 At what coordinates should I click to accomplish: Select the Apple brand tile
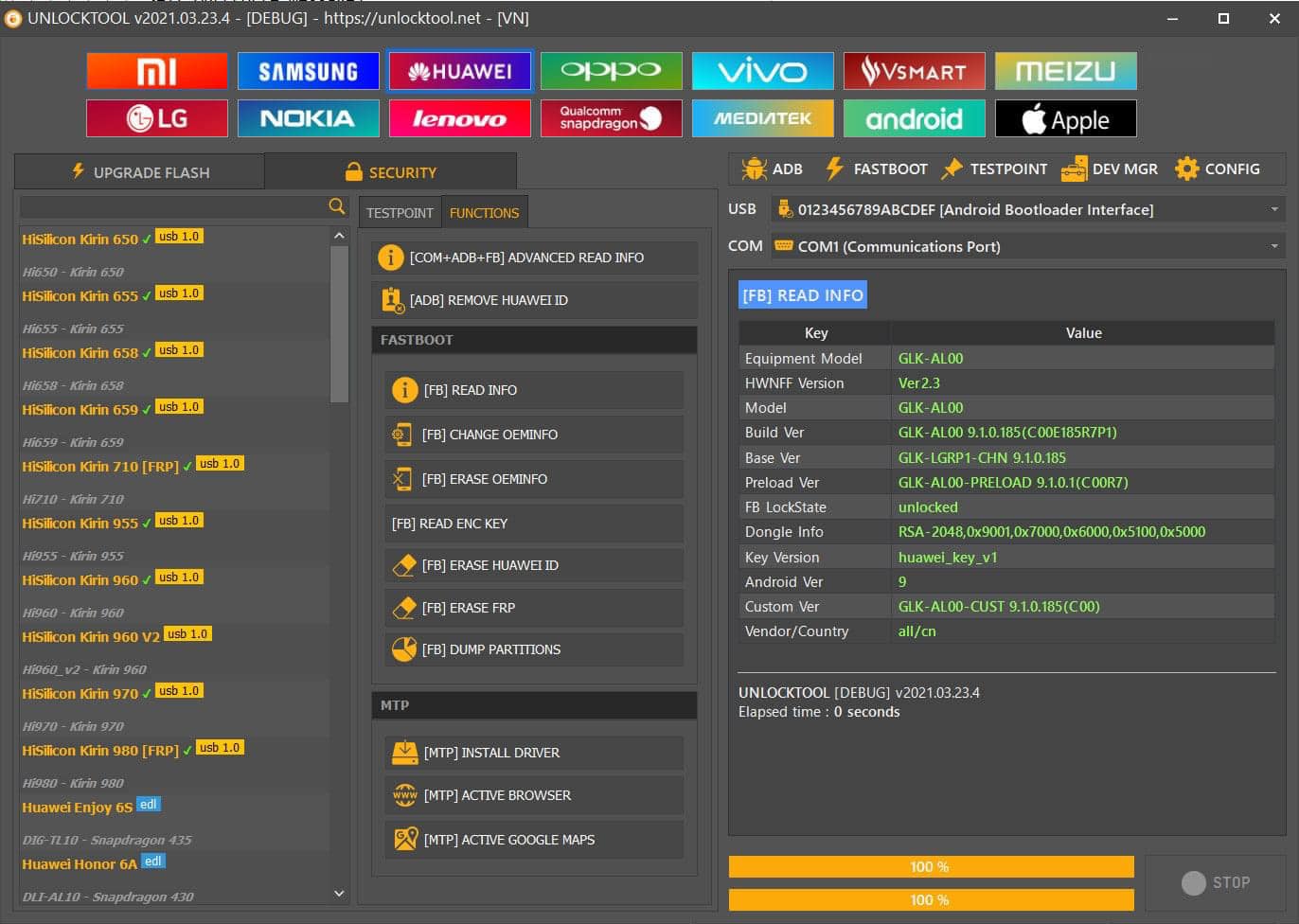[1066, 118]
